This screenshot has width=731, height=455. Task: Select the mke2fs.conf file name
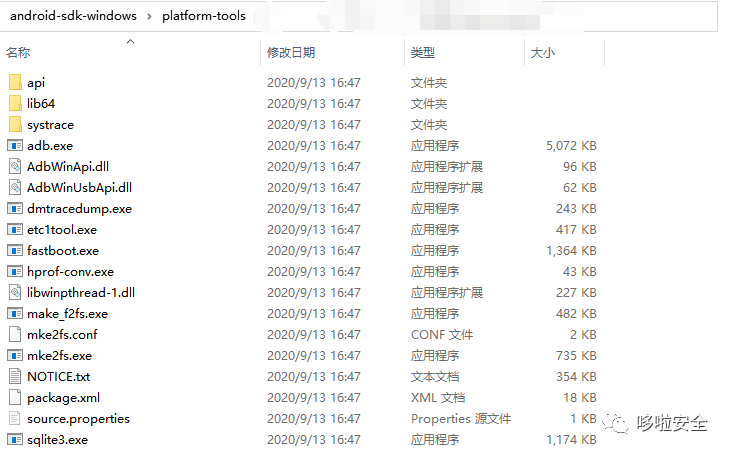[x=62, y=335]
